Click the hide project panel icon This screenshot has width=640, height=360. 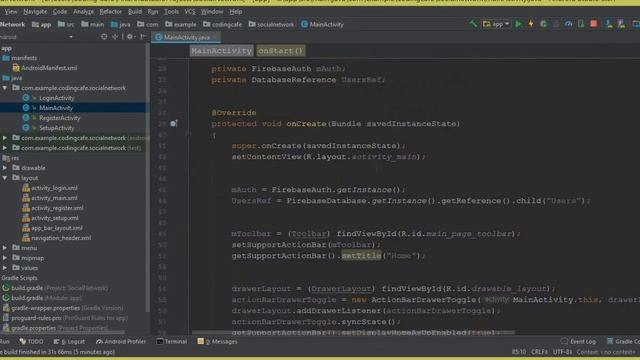(x=143, y=37)
